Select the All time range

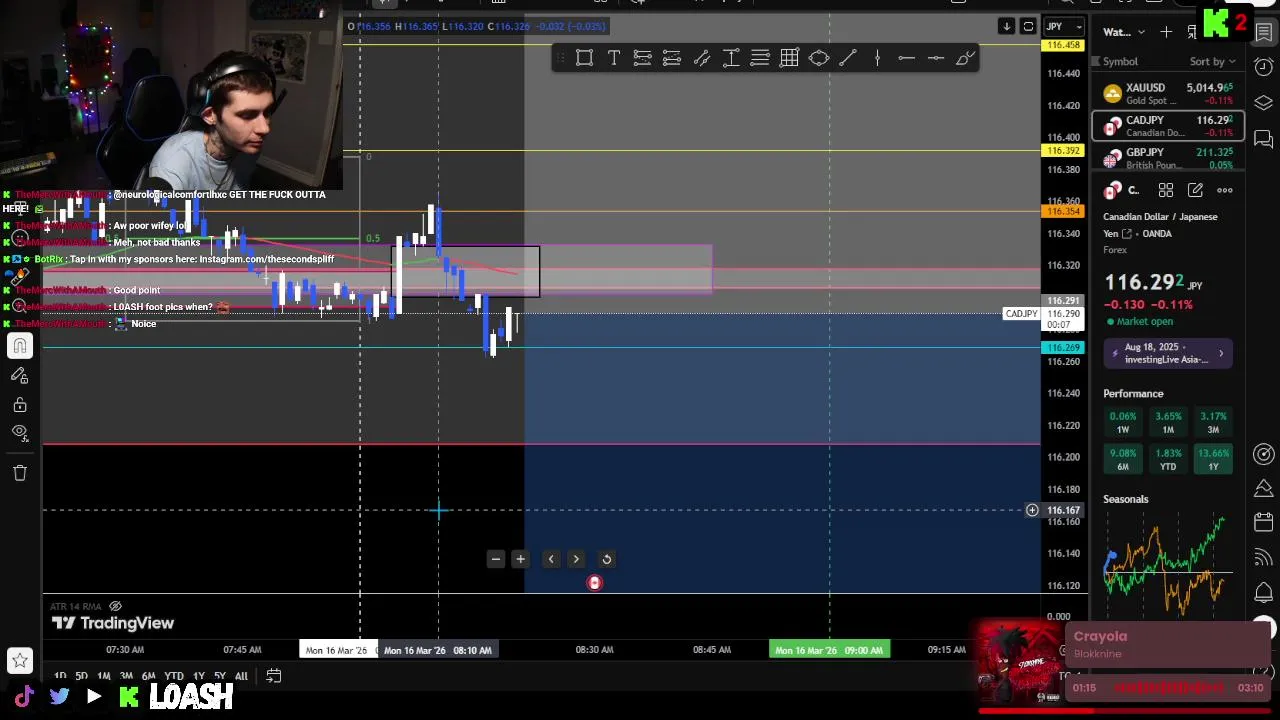pyautogui.click(x=241, y=676)
